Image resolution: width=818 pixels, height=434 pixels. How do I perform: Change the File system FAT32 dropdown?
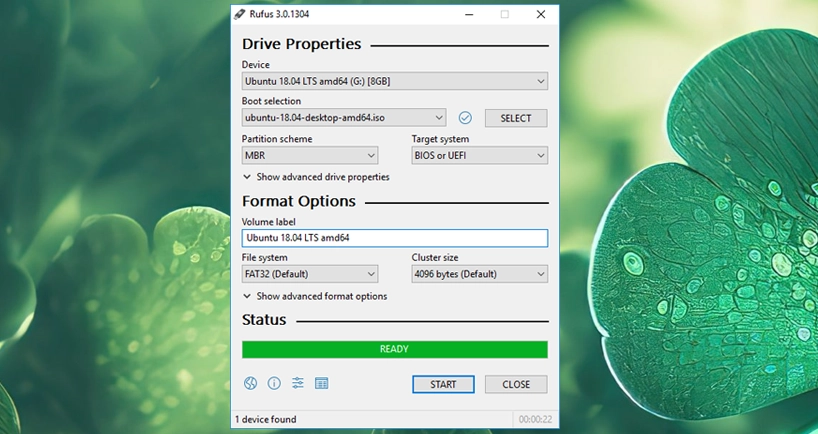coord(309,274)
